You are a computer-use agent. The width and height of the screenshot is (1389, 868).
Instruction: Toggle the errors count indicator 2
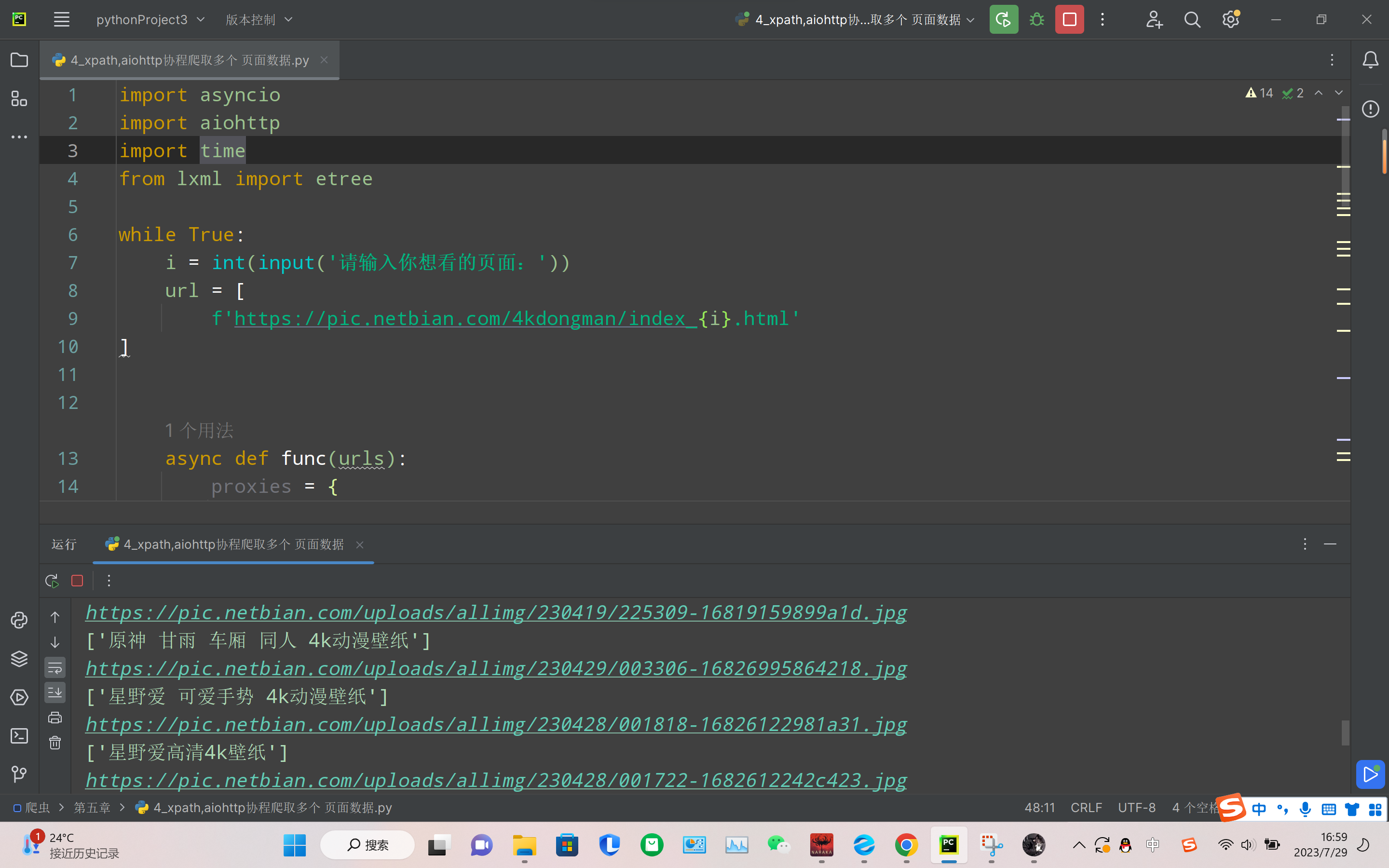(x=1292, y=93)
